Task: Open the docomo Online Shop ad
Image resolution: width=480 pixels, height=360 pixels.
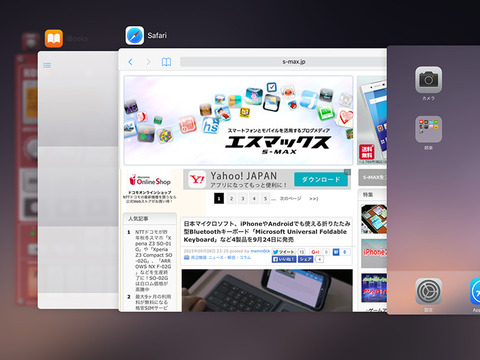Action: (x=150, y=187)
